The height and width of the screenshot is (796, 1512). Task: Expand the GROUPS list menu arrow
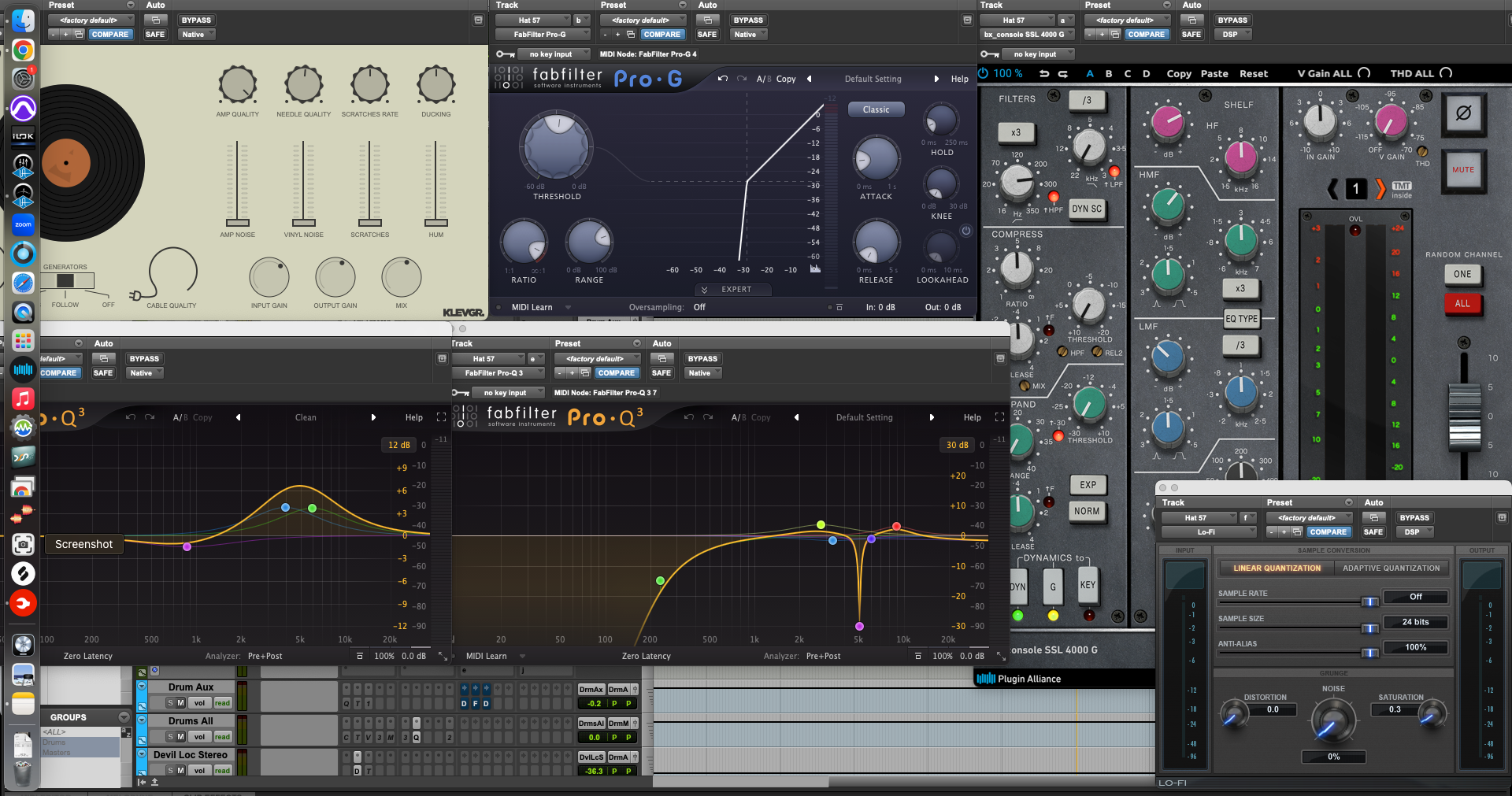(x=124, y=717)
